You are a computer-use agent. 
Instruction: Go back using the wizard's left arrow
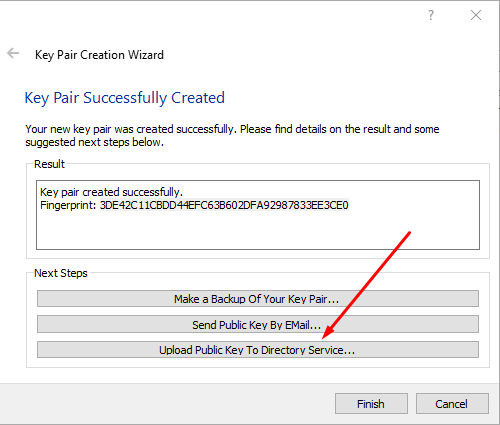tap(13, 53)
